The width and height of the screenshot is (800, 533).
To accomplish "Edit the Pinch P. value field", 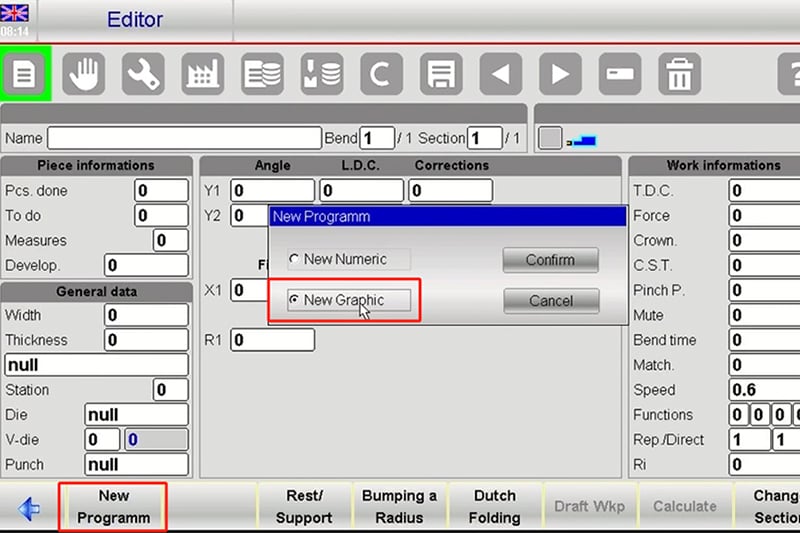I will 764,290.
